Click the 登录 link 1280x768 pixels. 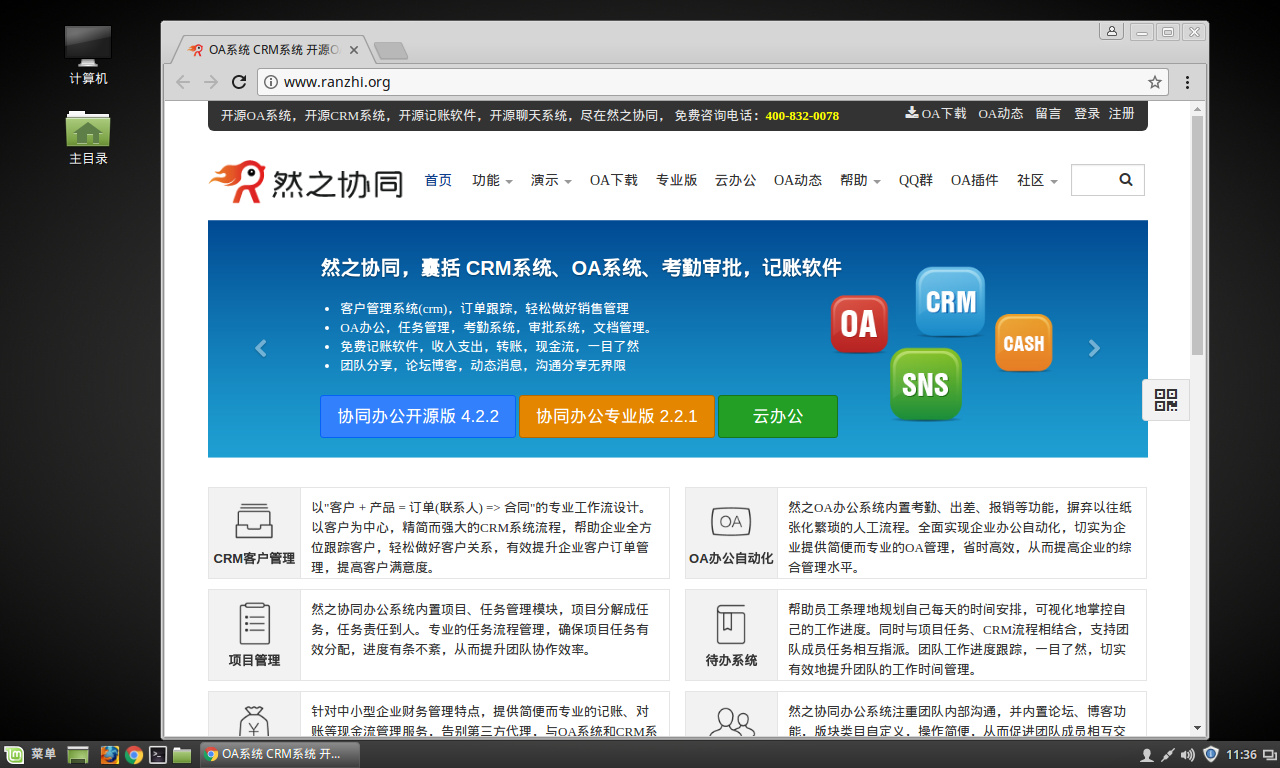[x=1087, y=114]
